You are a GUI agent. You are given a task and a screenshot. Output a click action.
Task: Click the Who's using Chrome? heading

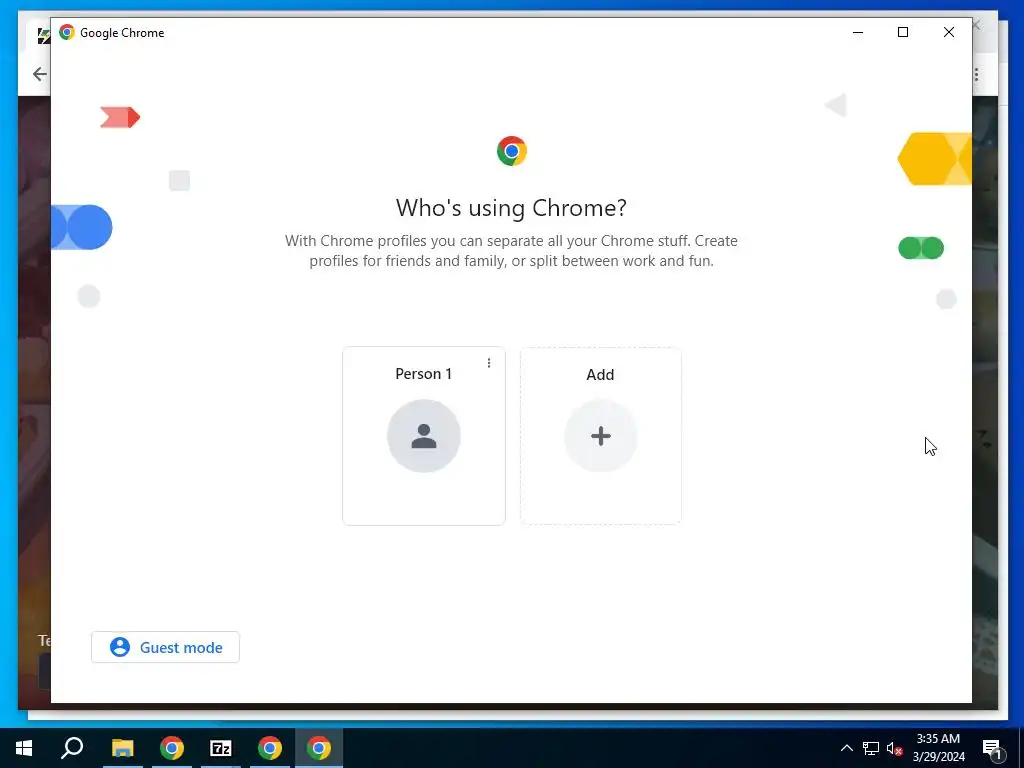(511, 208)
